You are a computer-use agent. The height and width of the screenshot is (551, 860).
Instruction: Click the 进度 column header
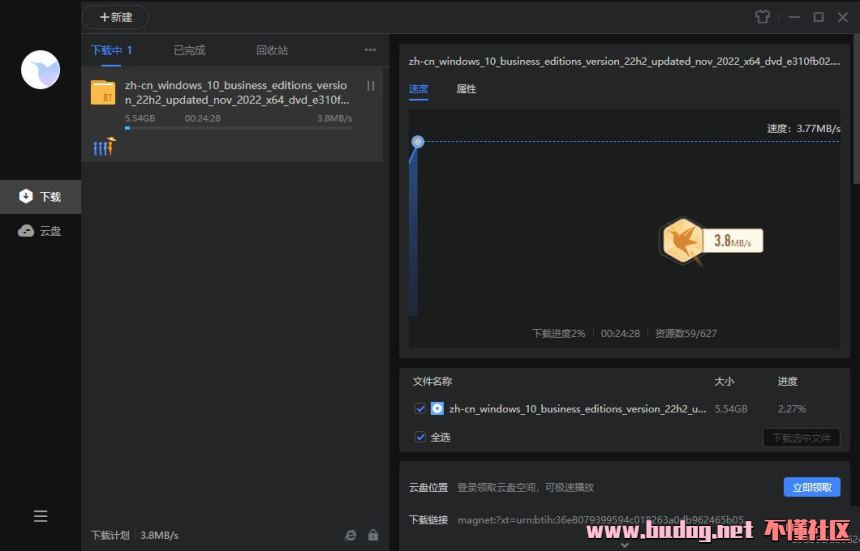(787, 382)
